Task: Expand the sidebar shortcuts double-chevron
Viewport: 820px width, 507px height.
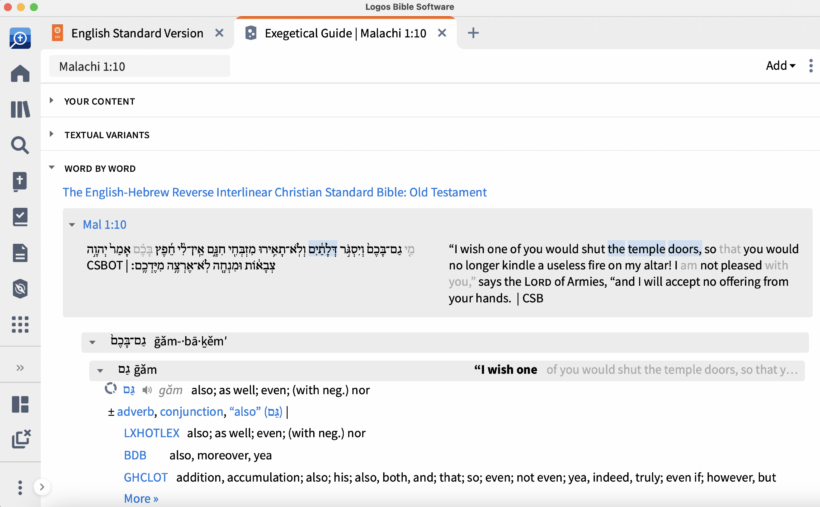Action: [20, 367]
